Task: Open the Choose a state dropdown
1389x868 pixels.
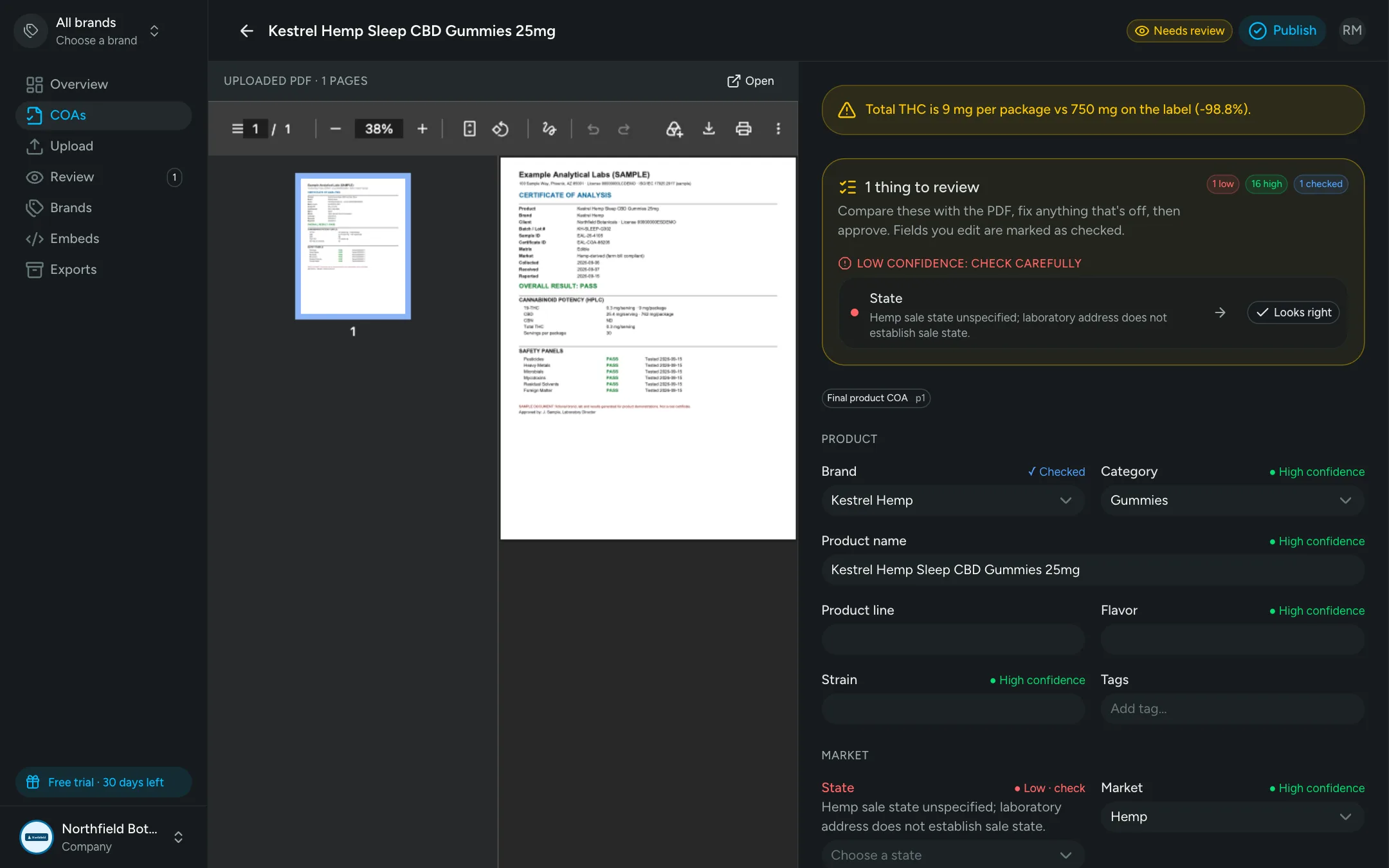Action: [x=952, y=854]
